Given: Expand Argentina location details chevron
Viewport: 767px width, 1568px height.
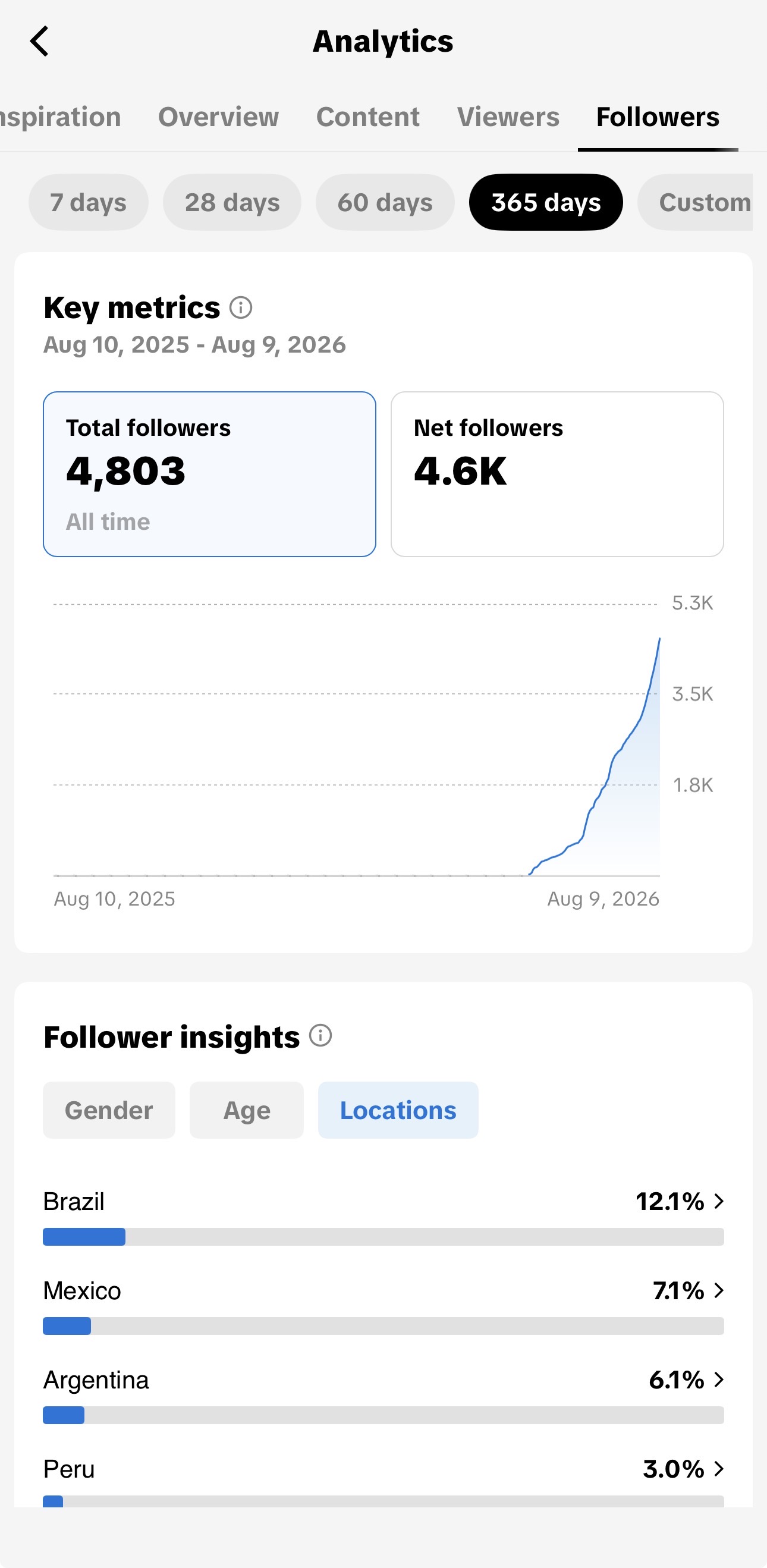Looking at the screenshot, I should pos(719,1380).
